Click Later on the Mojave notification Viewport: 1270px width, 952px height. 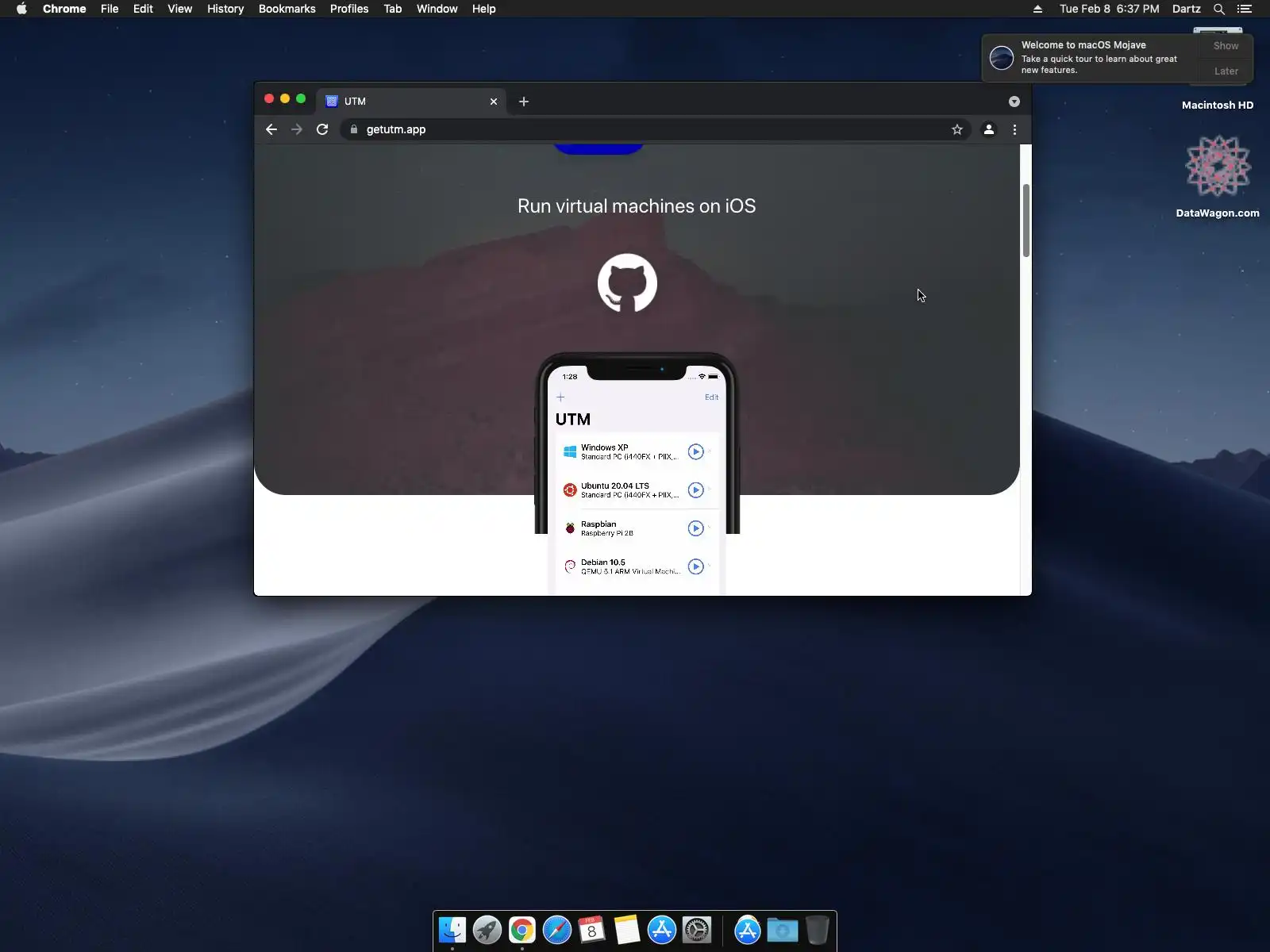coord(1226,71)
